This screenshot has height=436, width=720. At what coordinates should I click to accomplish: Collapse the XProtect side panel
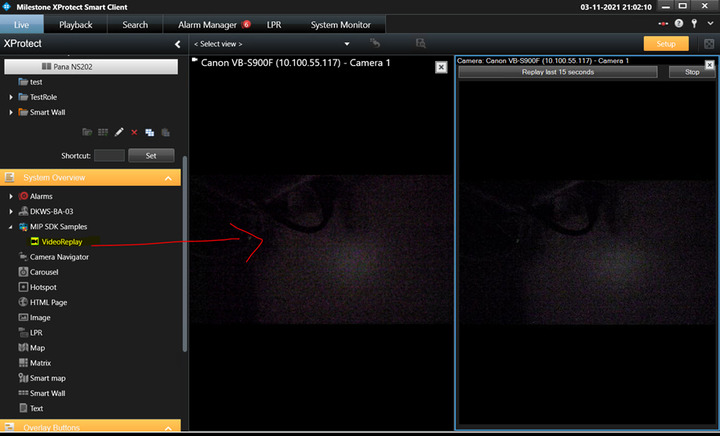tap(177, 45)
